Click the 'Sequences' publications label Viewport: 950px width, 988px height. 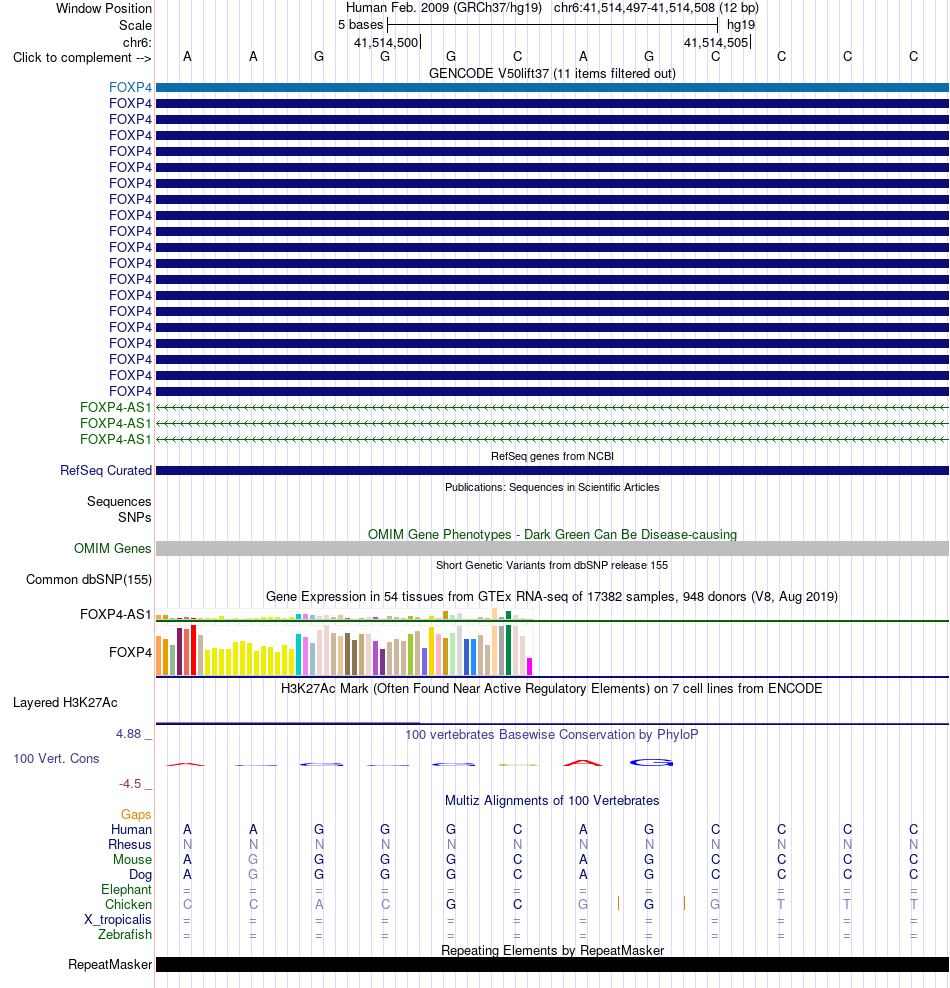(119, 502)
